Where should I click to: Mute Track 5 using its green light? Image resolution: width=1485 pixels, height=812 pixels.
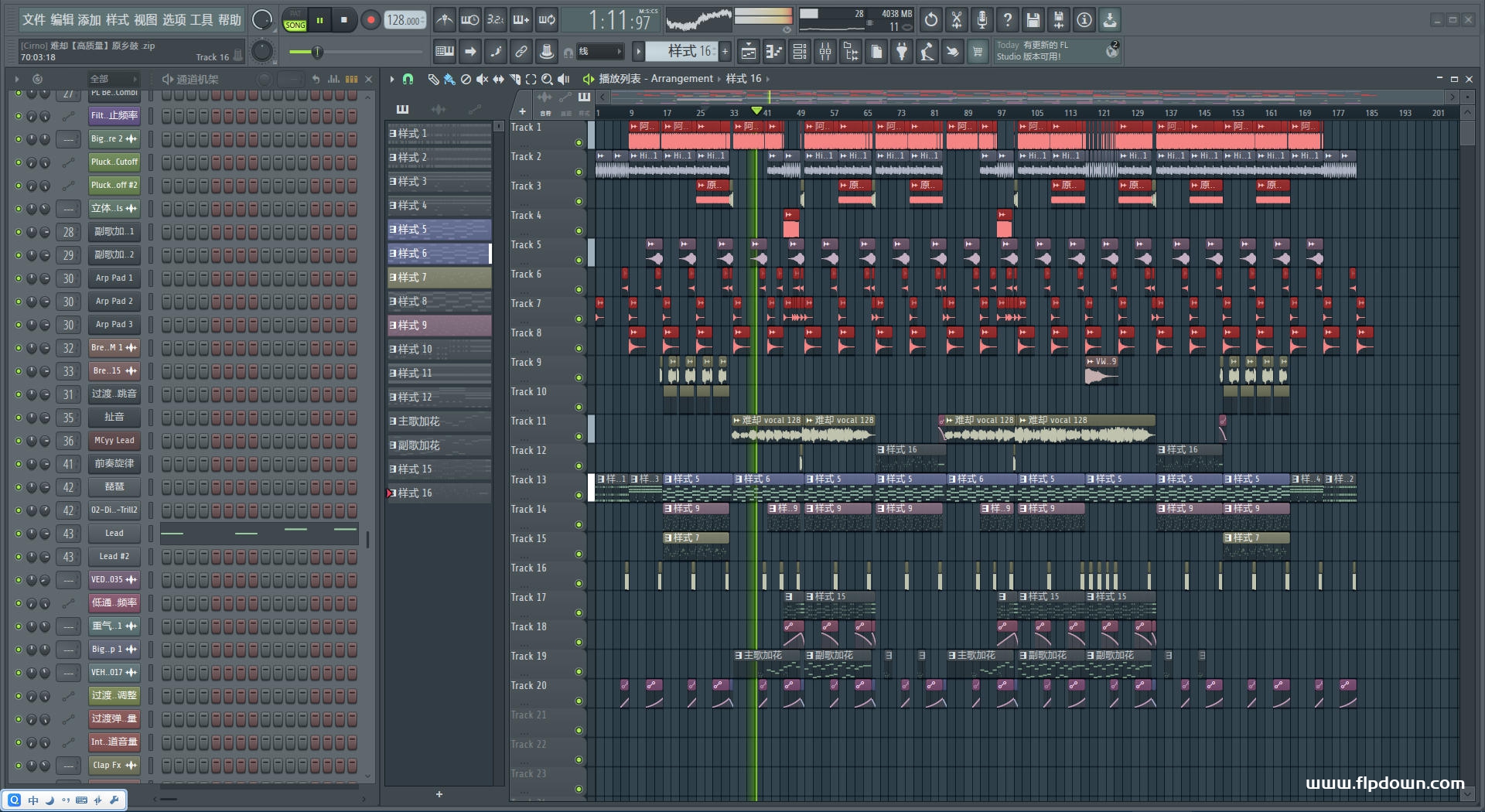click(x=579, y=261)
